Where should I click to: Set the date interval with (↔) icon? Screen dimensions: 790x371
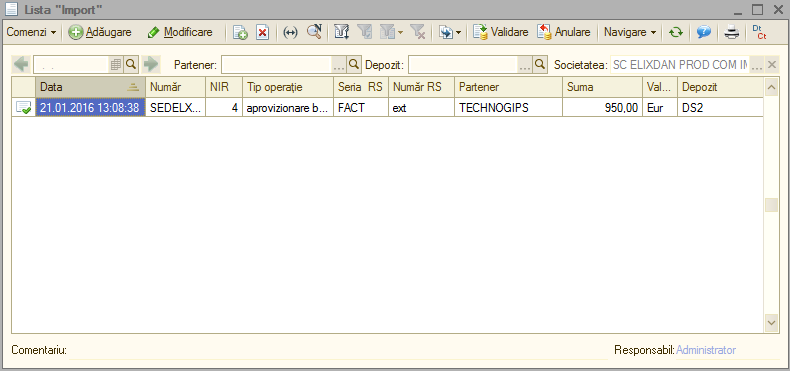[290, 33]
